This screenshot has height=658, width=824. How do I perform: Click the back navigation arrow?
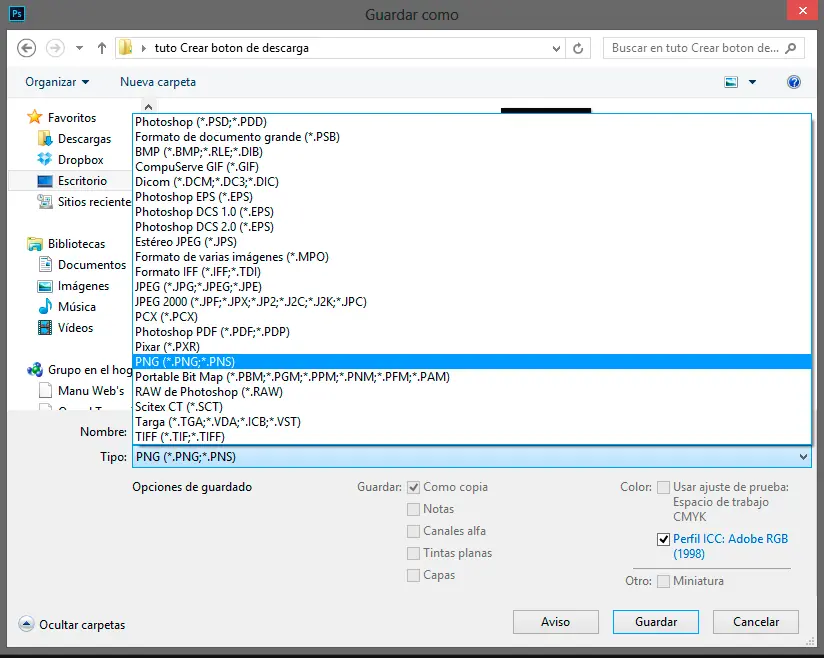[x=27, y=48]
